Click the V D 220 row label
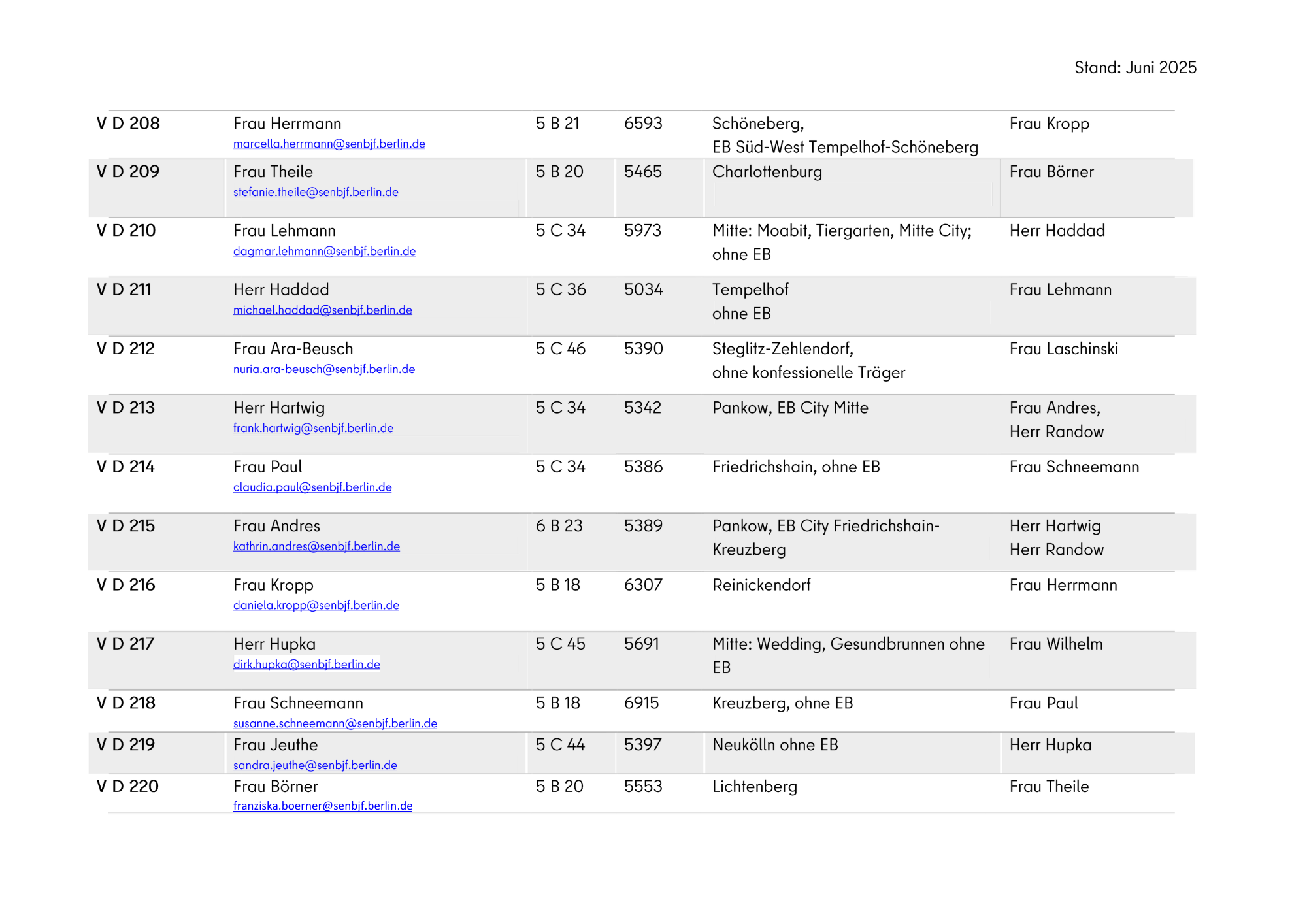Screen dimensions: 1307x924 (x=127, y=786)
